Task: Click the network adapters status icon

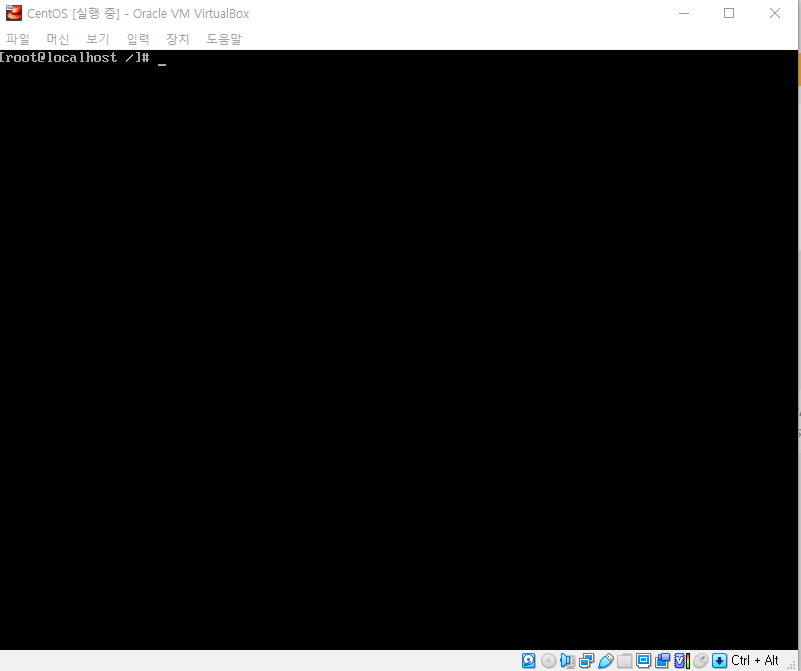Action: point(586,660)
